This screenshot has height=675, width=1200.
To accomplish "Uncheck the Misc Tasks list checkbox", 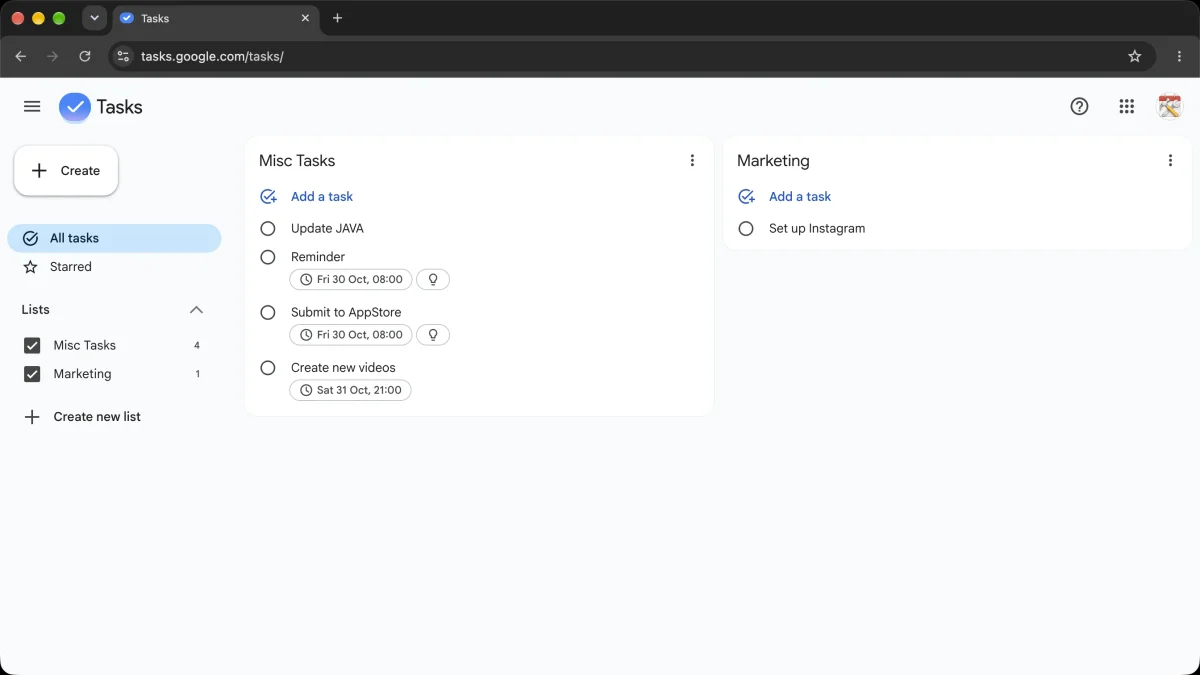I will [32, 345].
